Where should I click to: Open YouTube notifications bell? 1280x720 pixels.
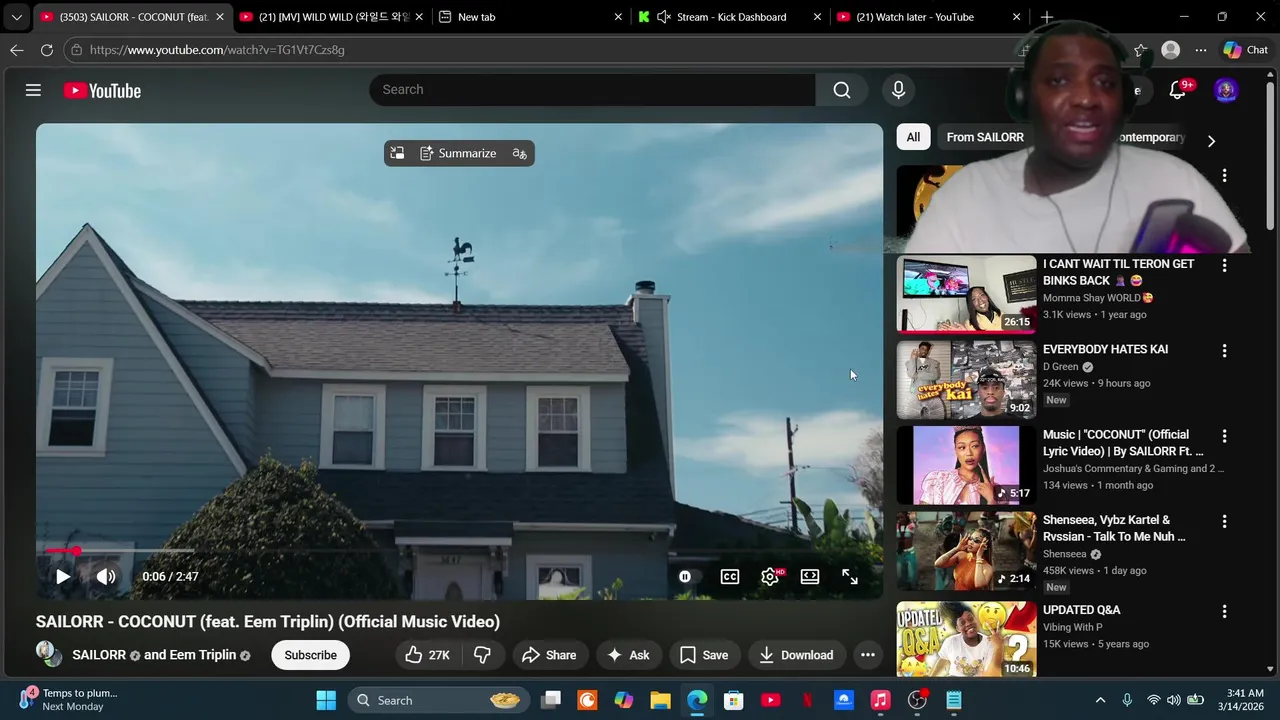point(1178,90)
